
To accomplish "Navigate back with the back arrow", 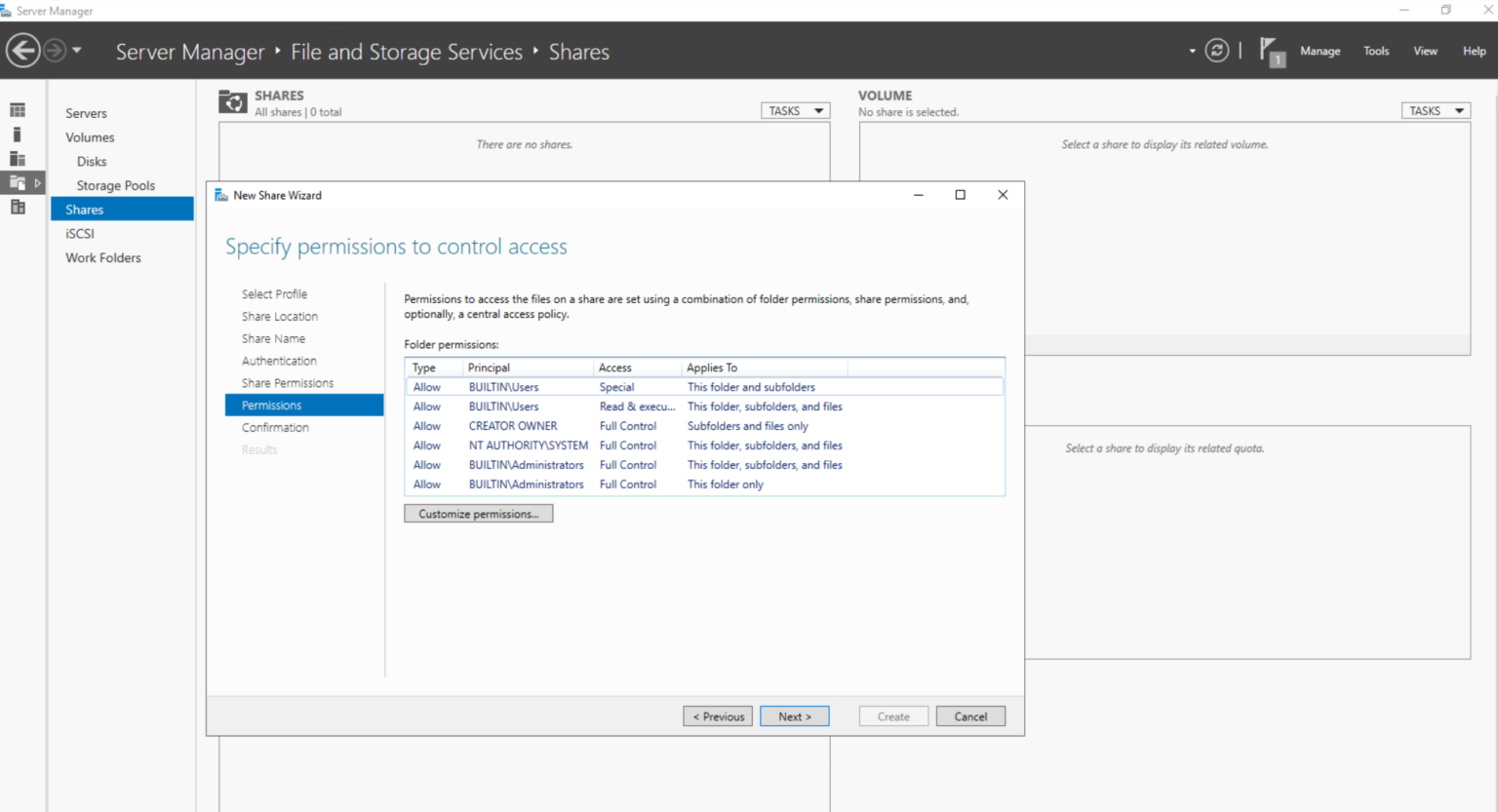I will tap(23, 50).
